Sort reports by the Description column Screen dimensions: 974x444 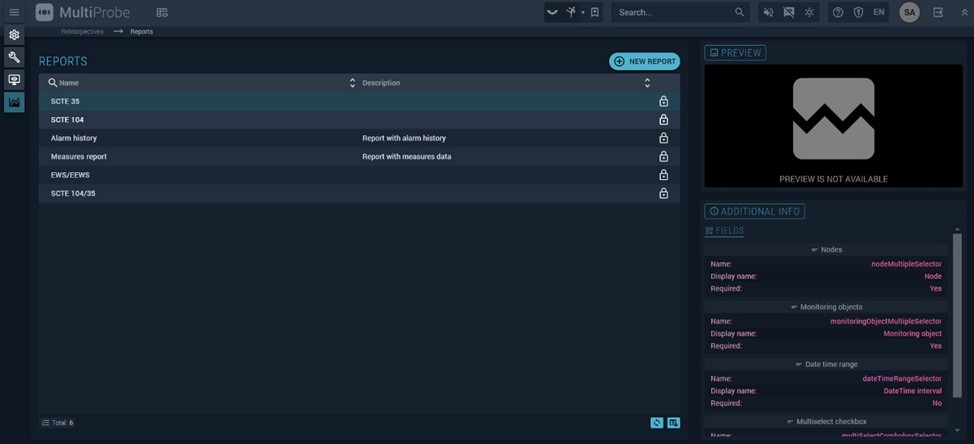tap(647, 83)
